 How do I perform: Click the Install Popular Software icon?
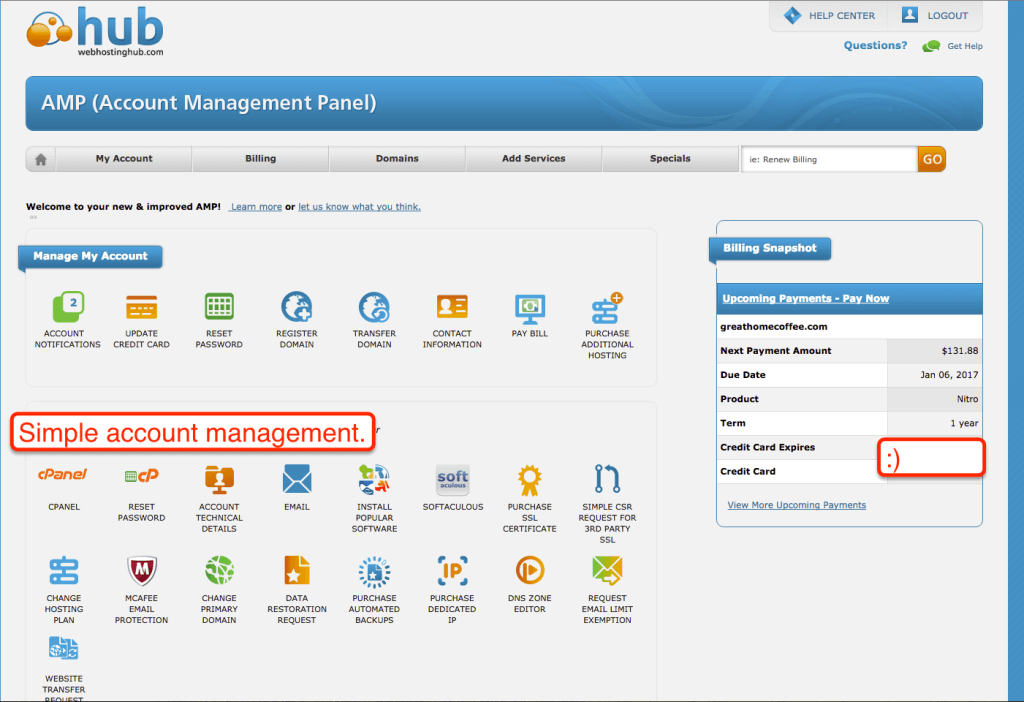click(x=374, y=479)
